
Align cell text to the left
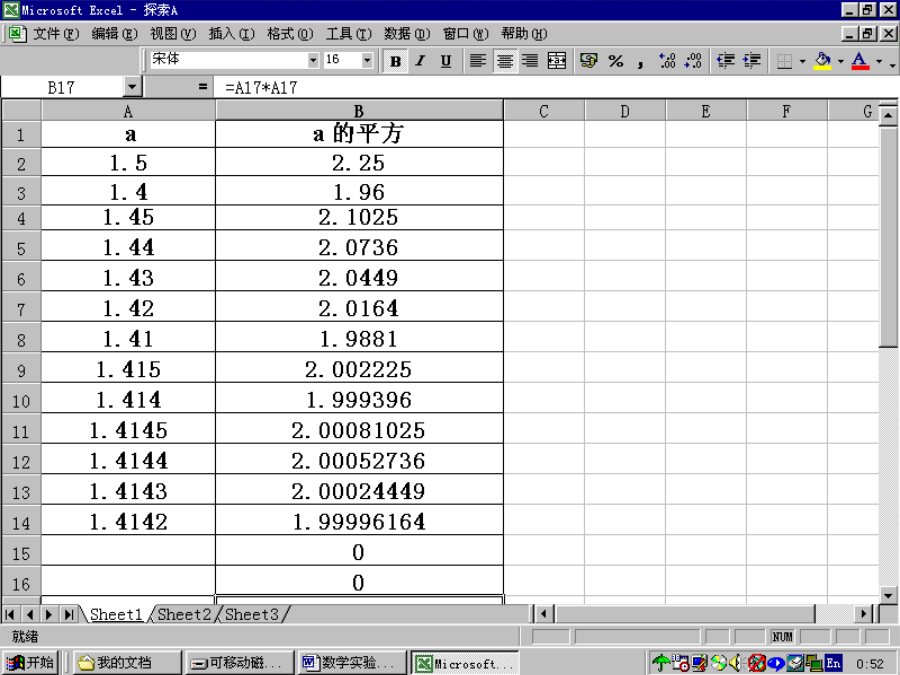478,61
